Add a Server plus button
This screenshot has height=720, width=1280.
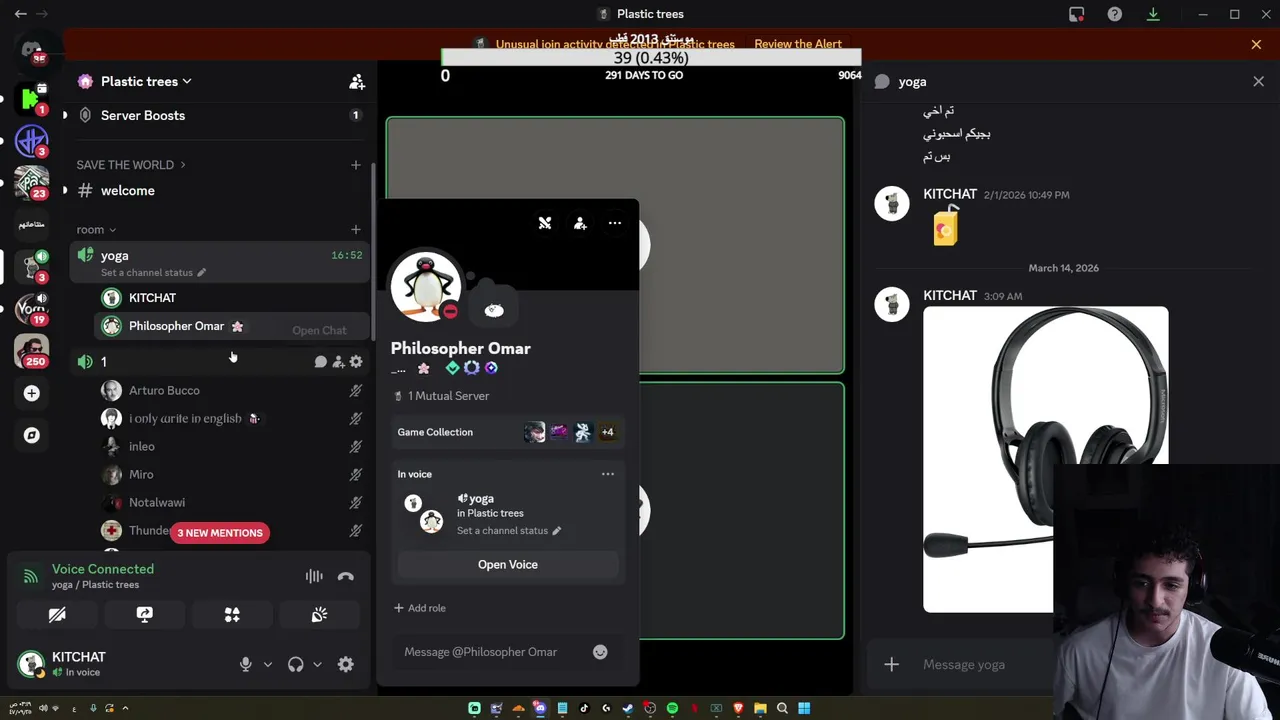32,393
